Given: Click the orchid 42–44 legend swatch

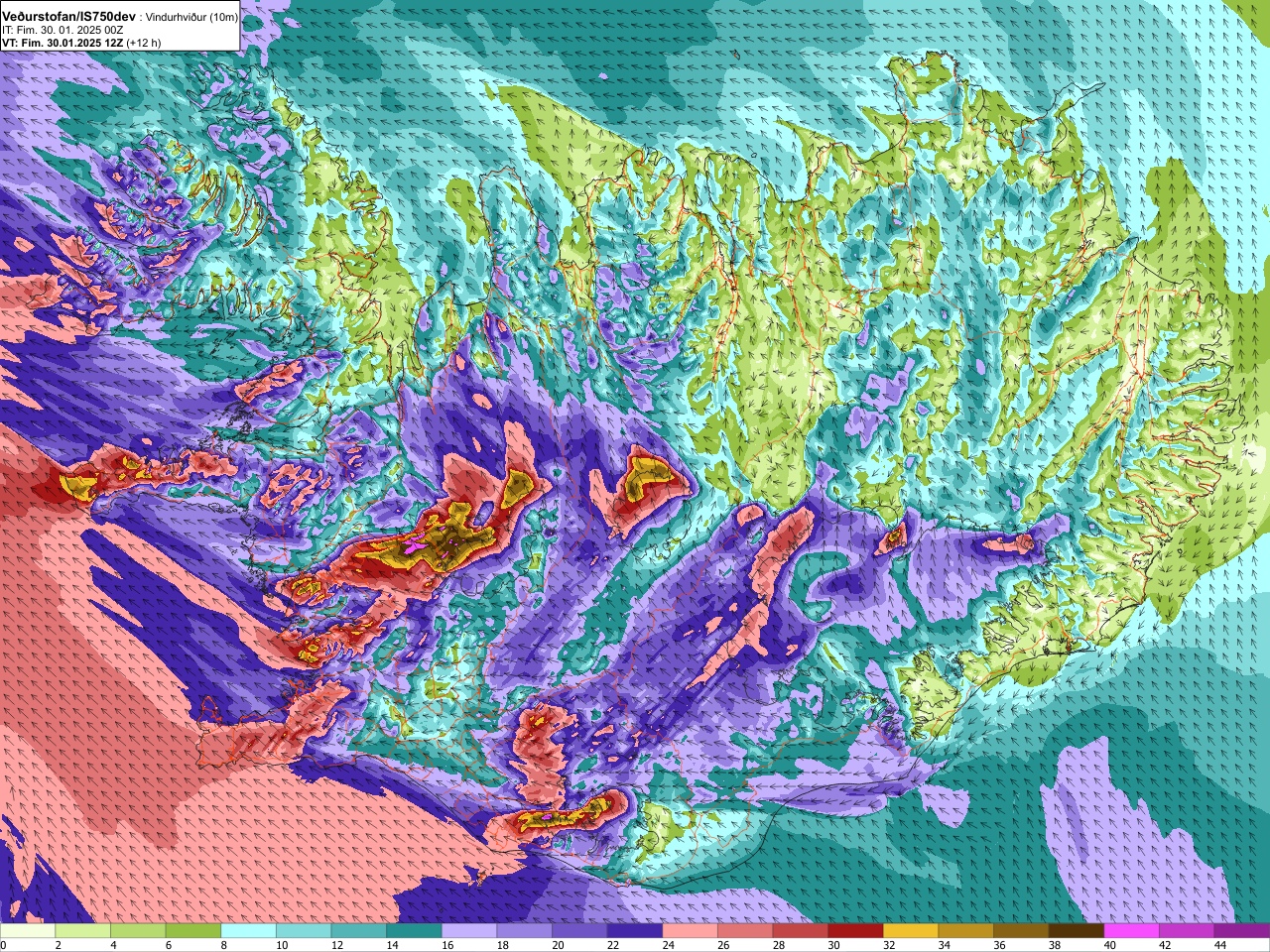Looking at the screenshot, I should (1188, 931).
